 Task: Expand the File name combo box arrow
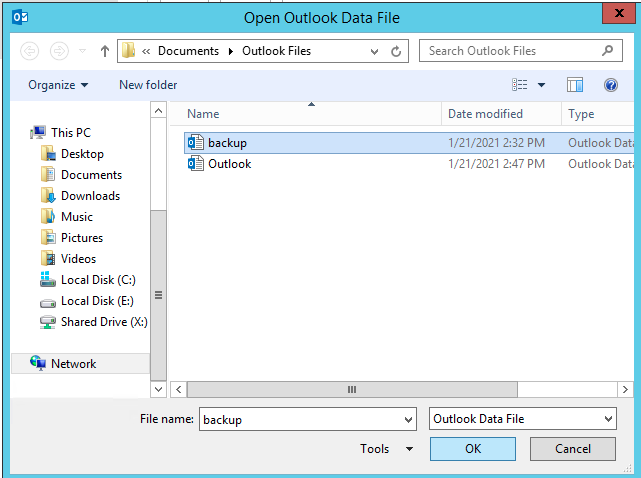coord(407,420)
